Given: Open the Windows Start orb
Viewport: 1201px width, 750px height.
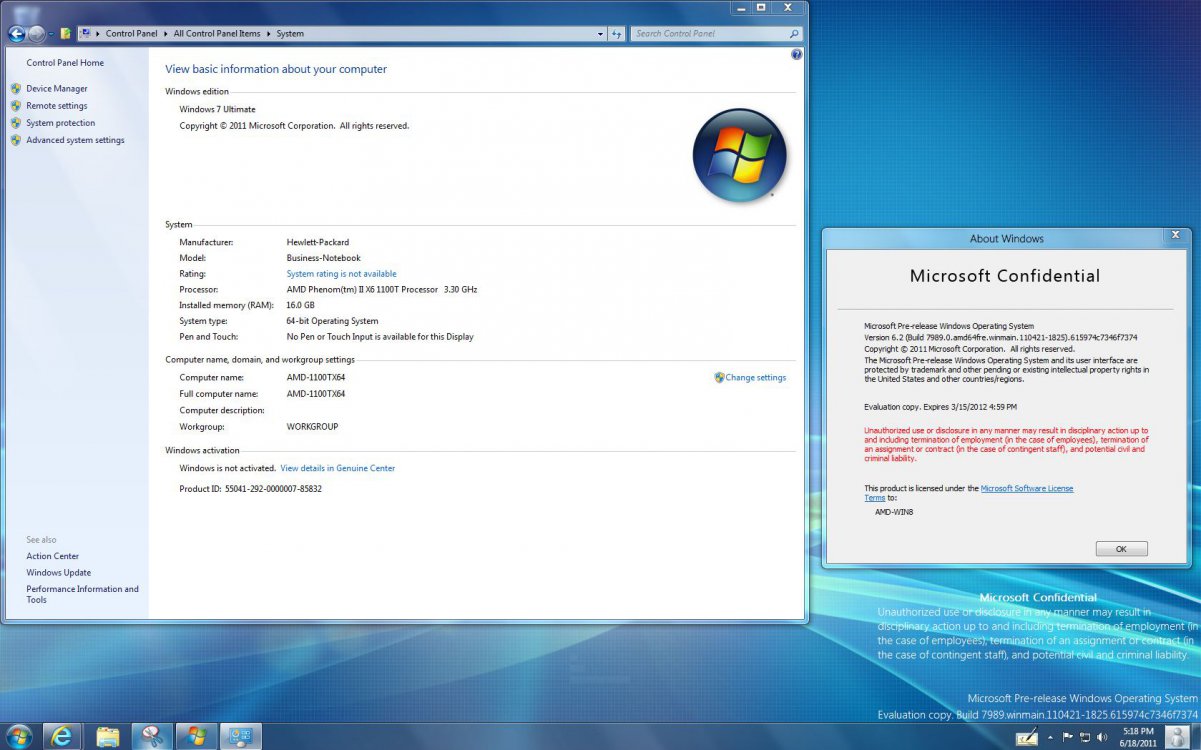Looking at the screenshot, I should (18, 737).
